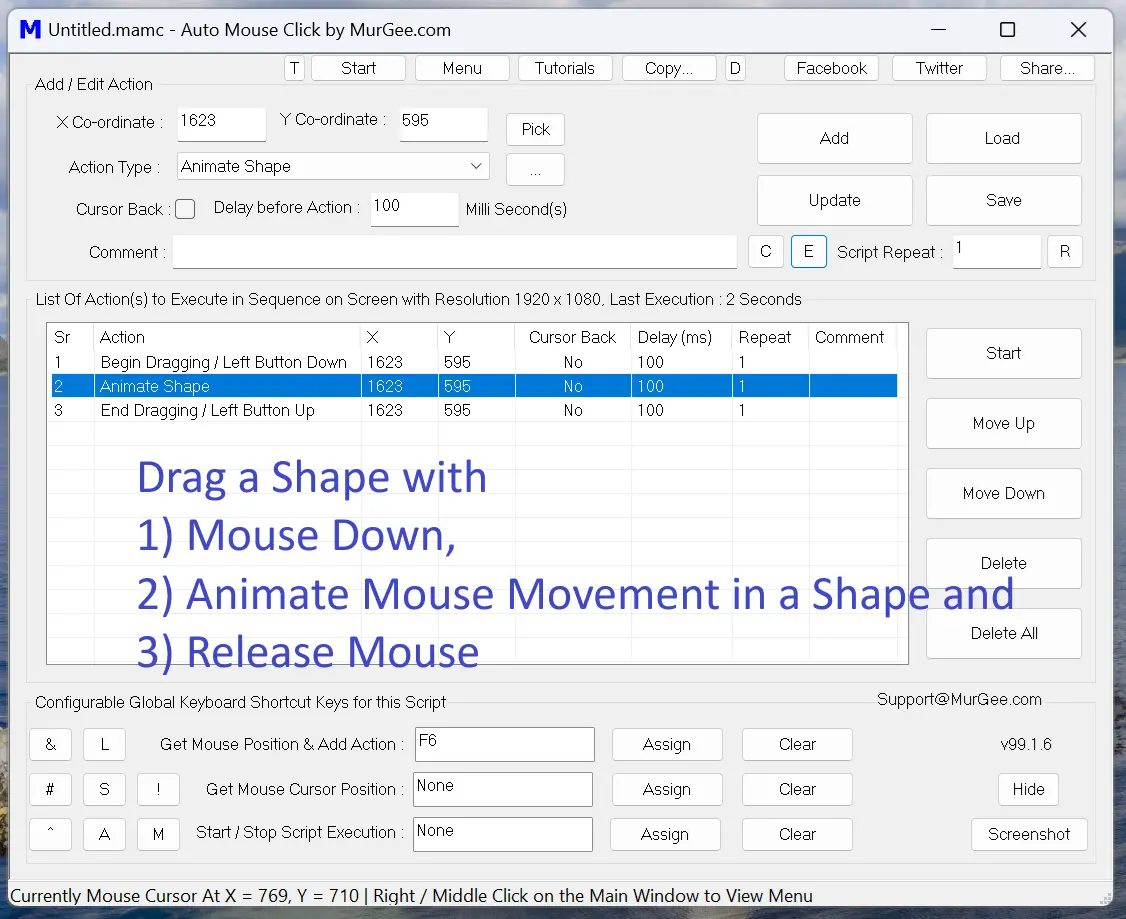This screenshot has width=1126, height=919.
Task: Click the small T toolbar button
Action: tap(294, 68)
